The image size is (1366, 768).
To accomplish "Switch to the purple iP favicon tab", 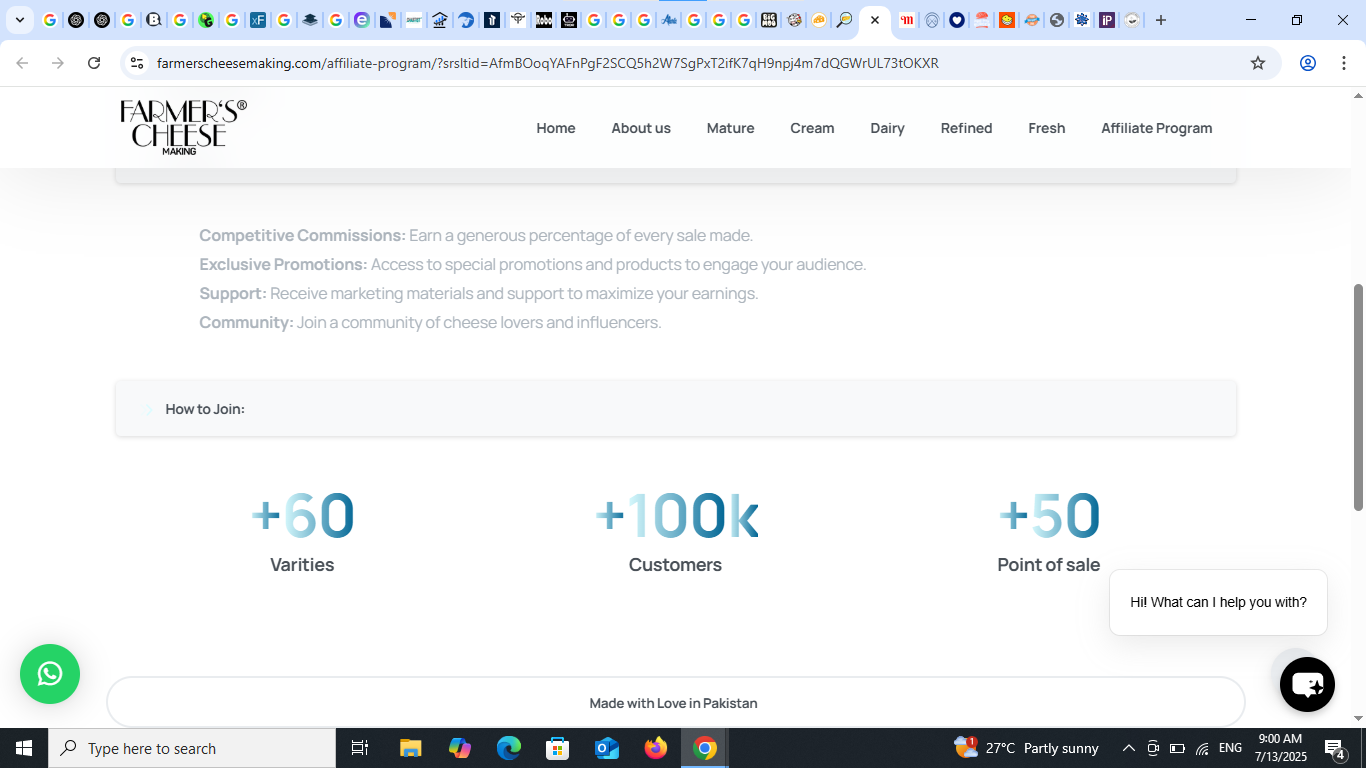I will pyautogui.click(x=1107, y=20).
